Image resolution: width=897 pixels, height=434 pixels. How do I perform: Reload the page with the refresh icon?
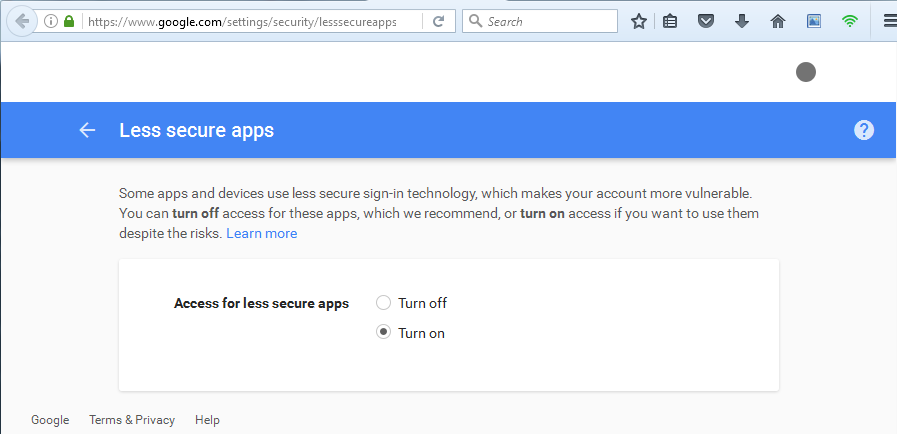438,21
